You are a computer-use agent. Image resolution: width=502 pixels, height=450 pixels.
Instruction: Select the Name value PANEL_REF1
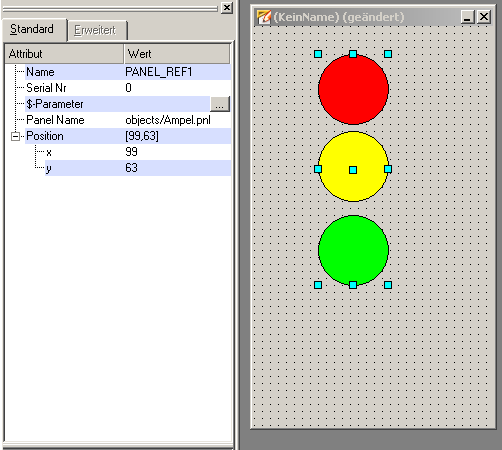pyautogui.click(x=159, y=72)
